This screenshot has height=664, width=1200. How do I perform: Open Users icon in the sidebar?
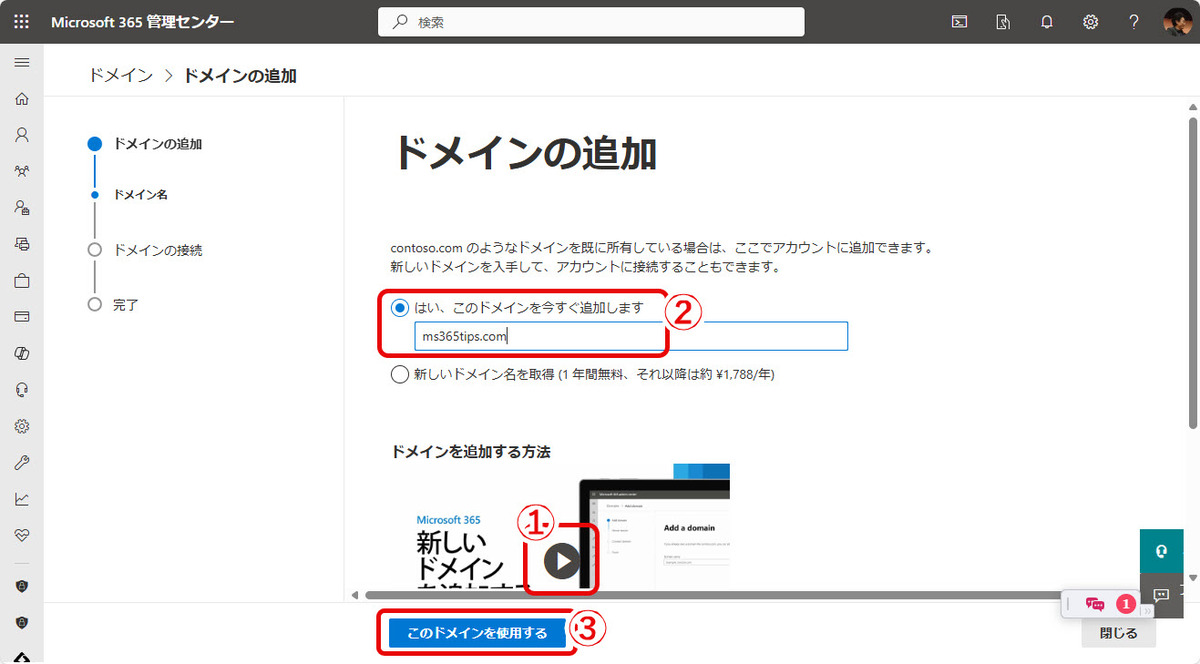click(22, 134)
